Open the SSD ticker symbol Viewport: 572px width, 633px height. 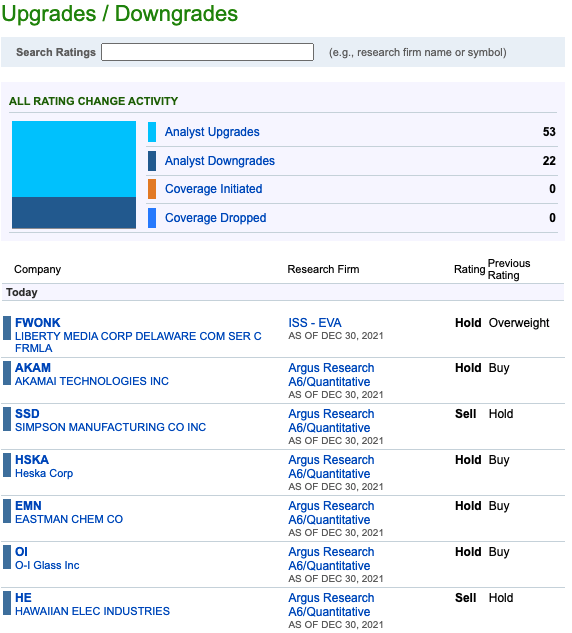[x=27, y=414]
